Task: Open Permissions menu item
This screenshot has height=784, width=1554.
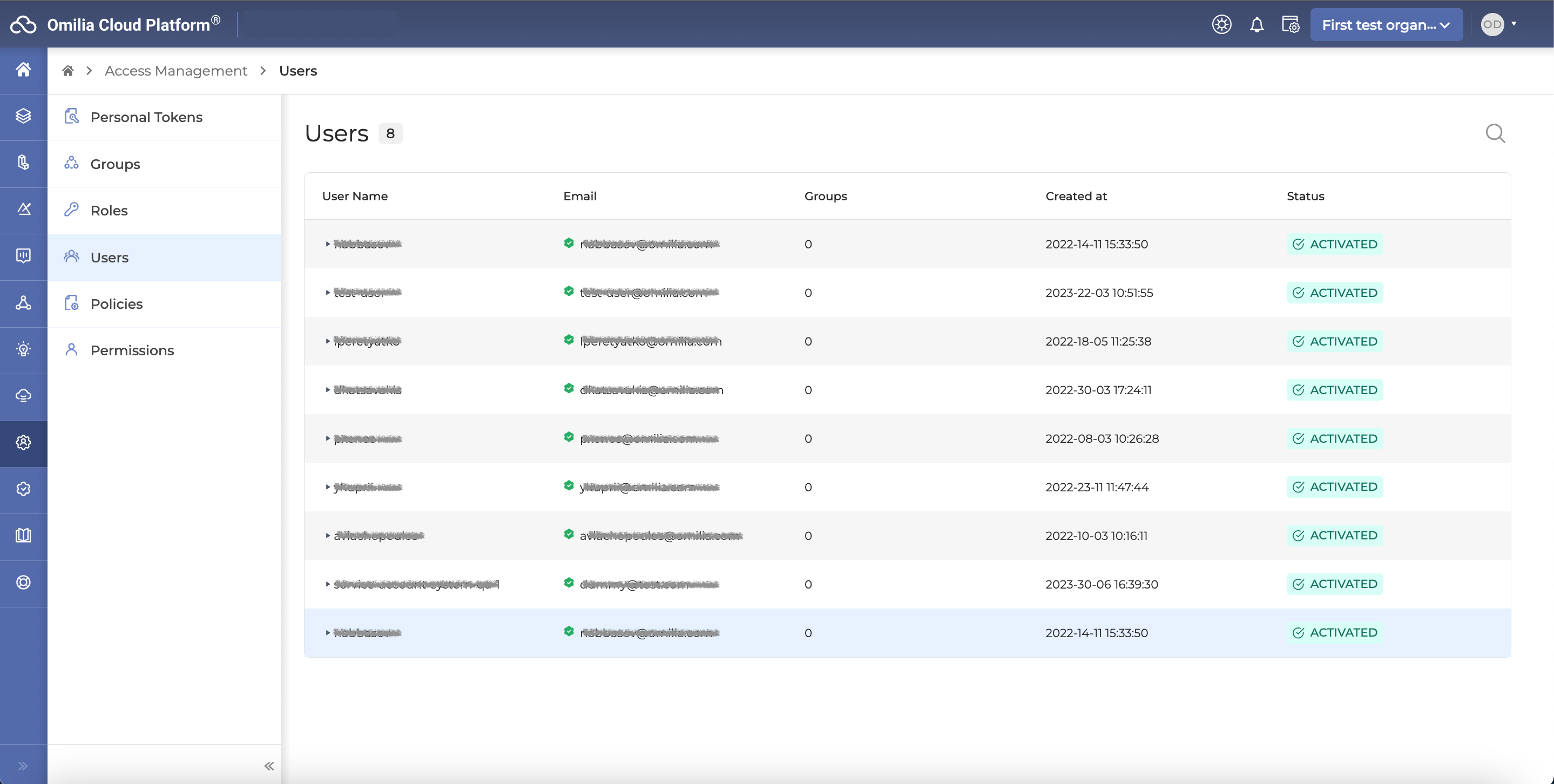Action: [x=164, y=350]
